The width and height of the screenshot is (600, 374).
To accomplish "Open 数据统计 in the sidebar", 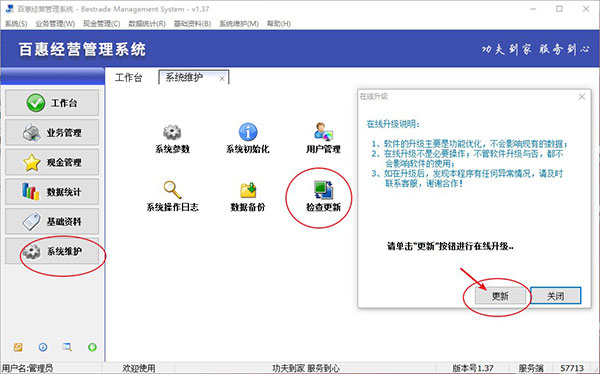I will coord(52,192).
